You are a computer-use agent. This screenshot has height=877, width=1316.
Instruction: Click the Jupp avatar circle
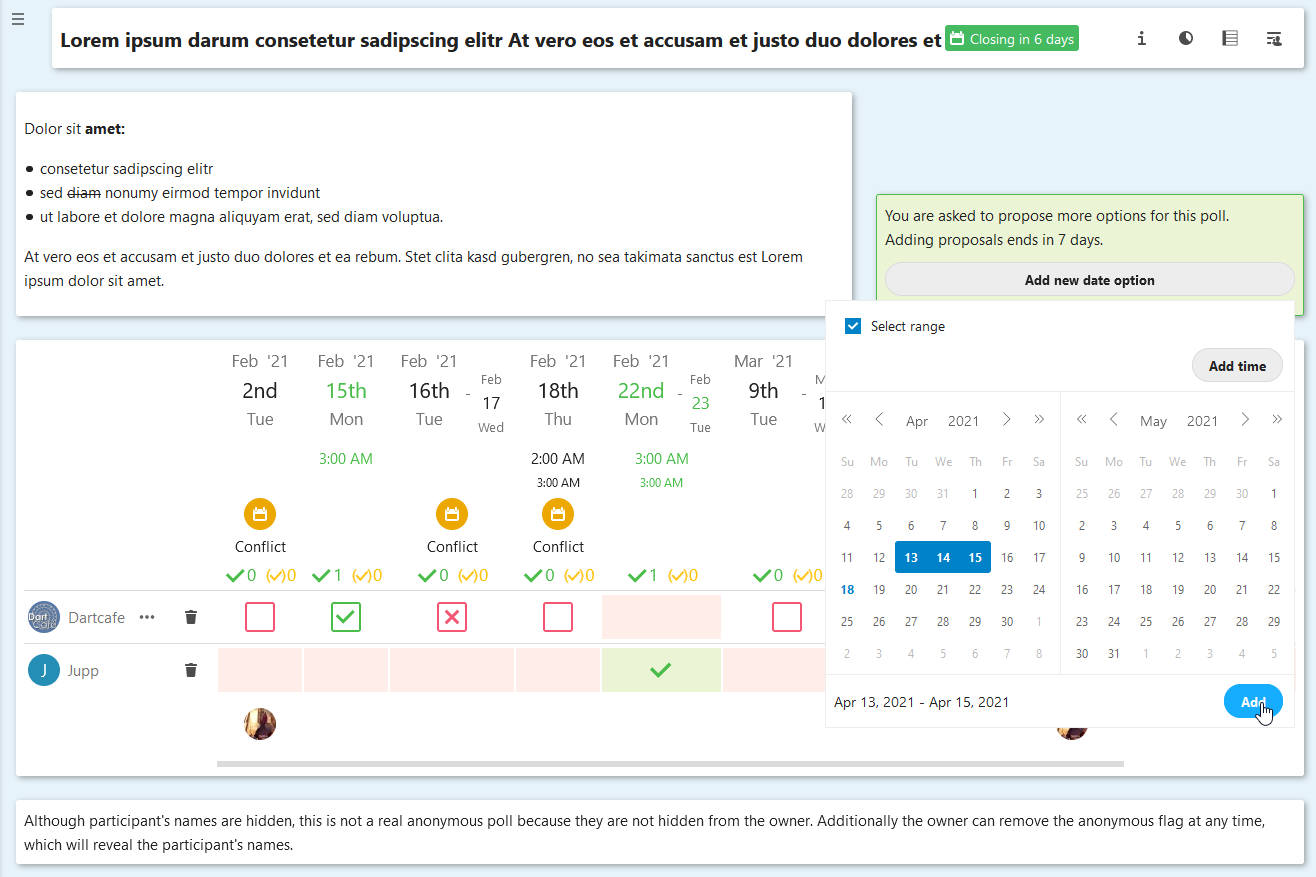coord(44,670)
